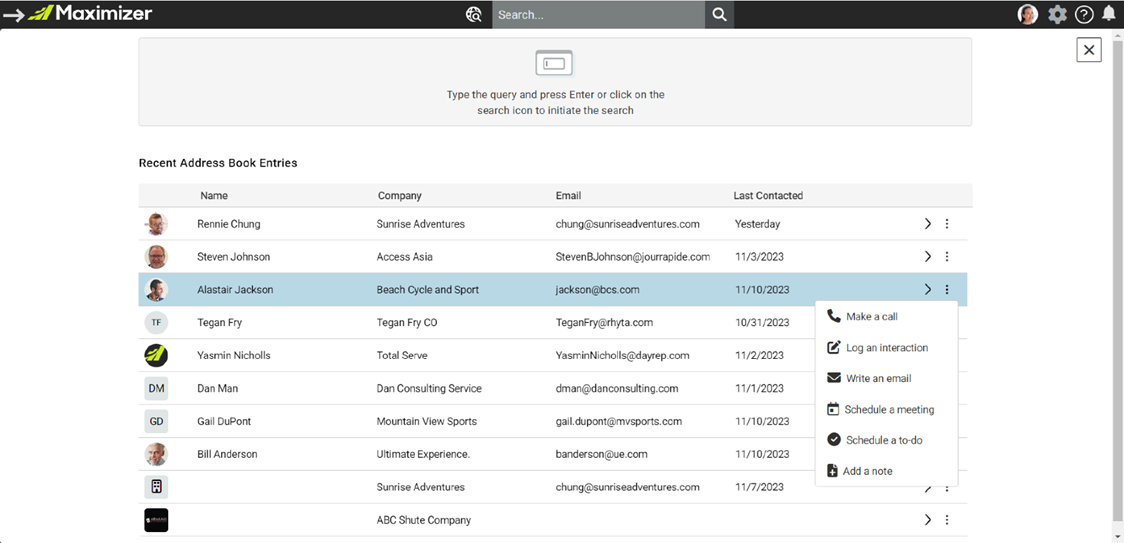Click the Search input field
The image size is (1124, 543).
tap(599, 14)
